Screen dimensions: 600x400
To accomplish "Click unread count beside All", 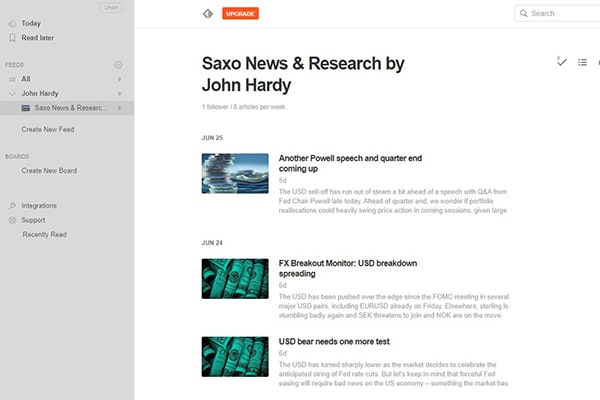I will click(119, 79).
